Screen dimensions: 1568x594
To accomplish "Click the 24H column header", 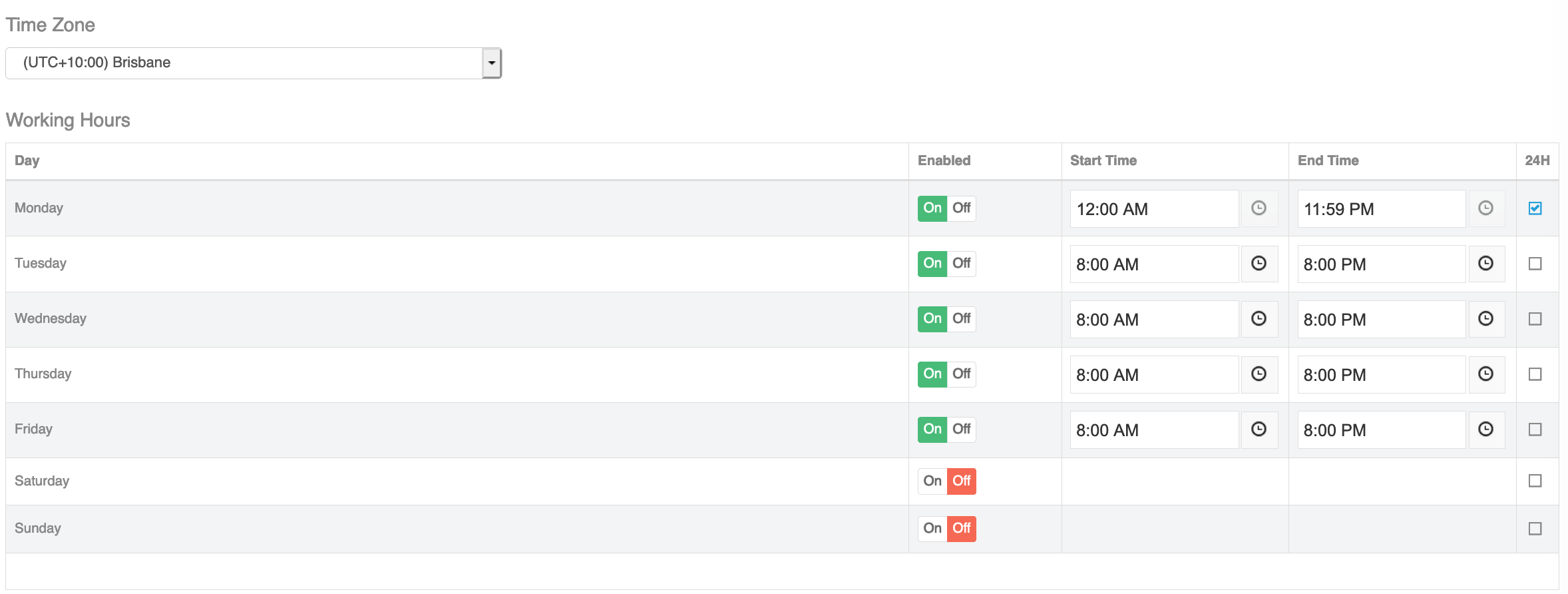I will pyautogui.click(x=1537, y=160).
